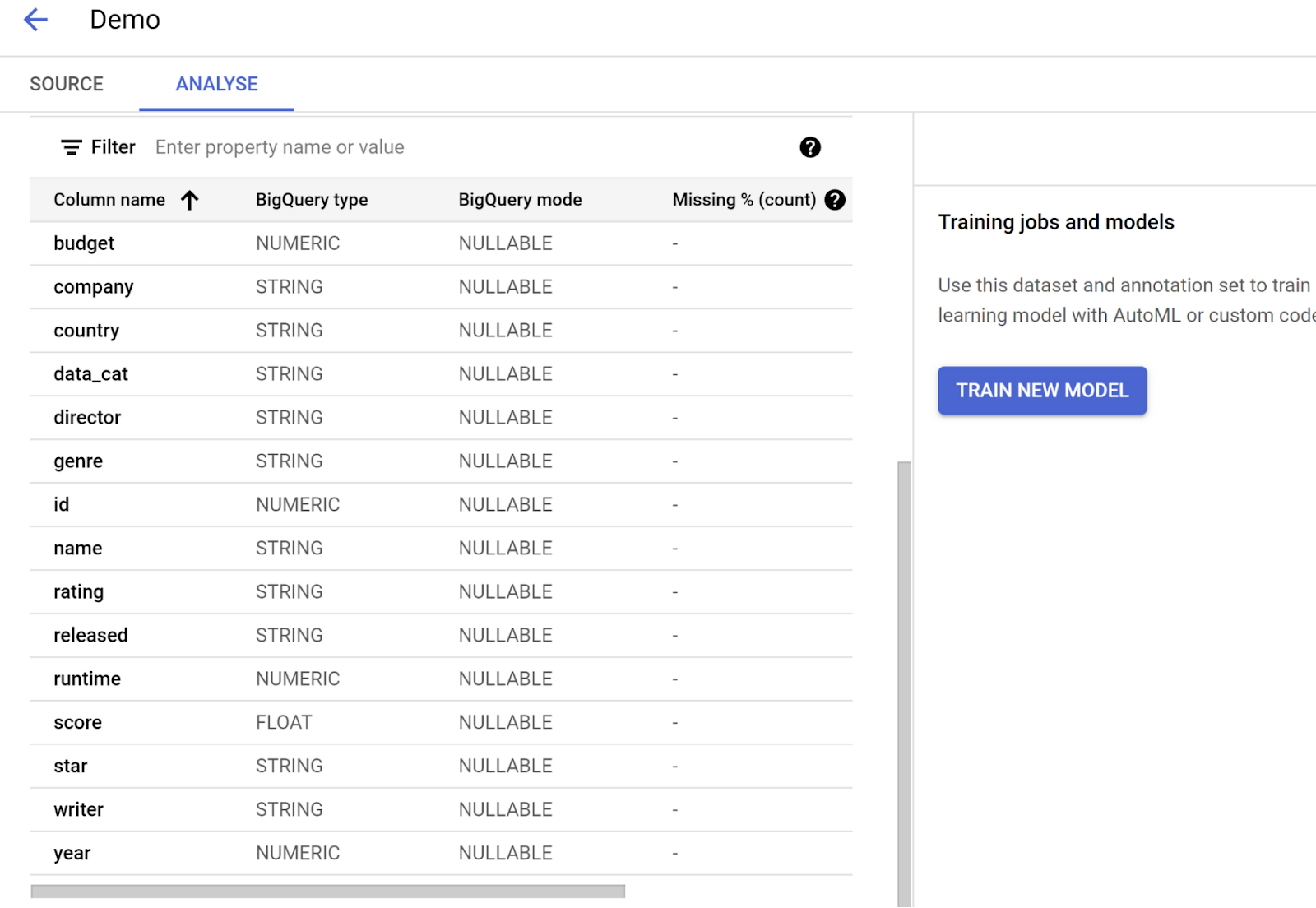1316x908 pixels.
Task: Click the Training jobs and models heading
Action: [x=1055, y=221]
